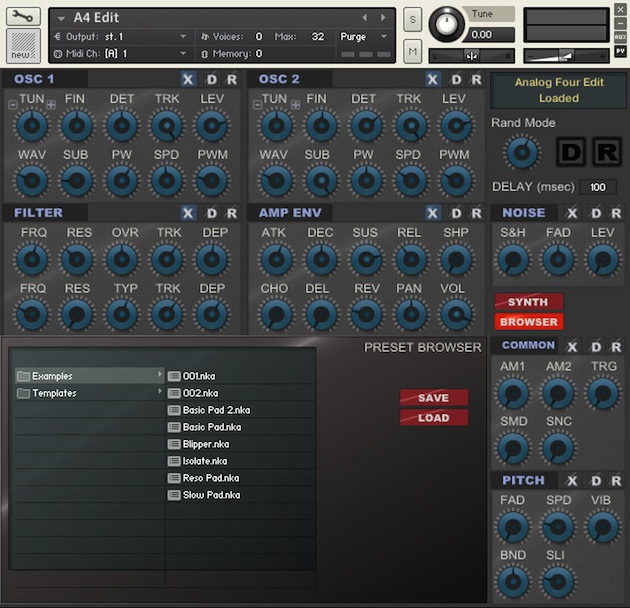Click the PITCH VIB knob
The height and width of the screenshot is (608, 630).
coord(602,527)
